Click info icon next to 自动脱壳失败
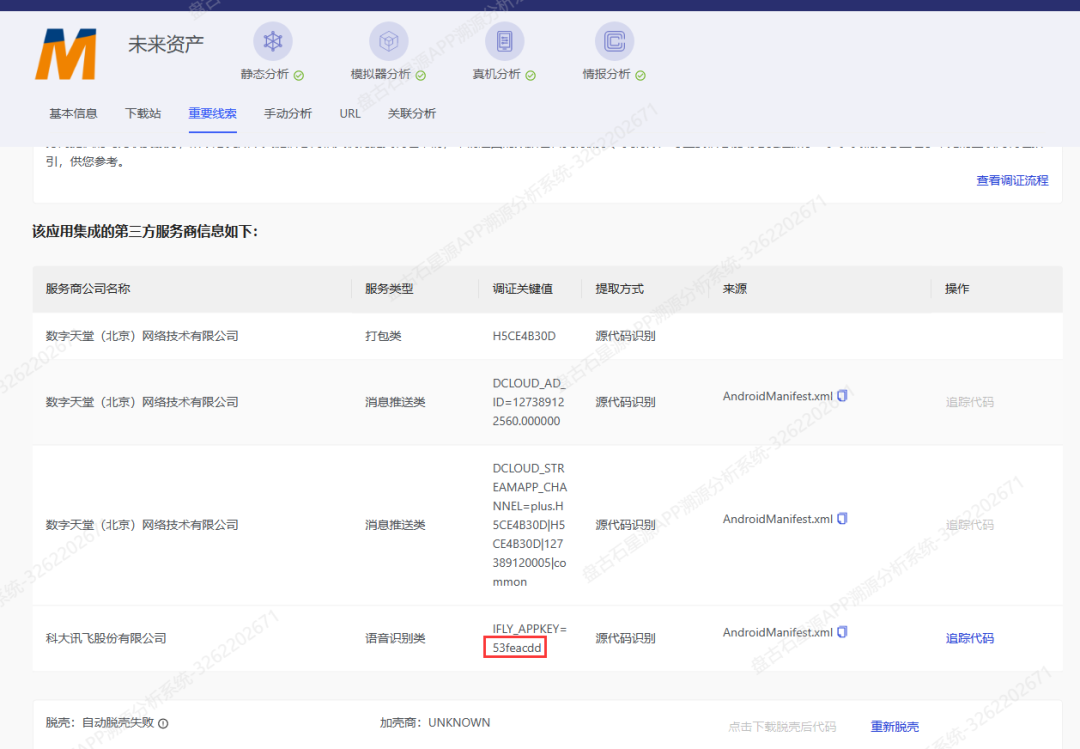The width and height of the screenshot is (1080, 749). (x=163, y=724)
